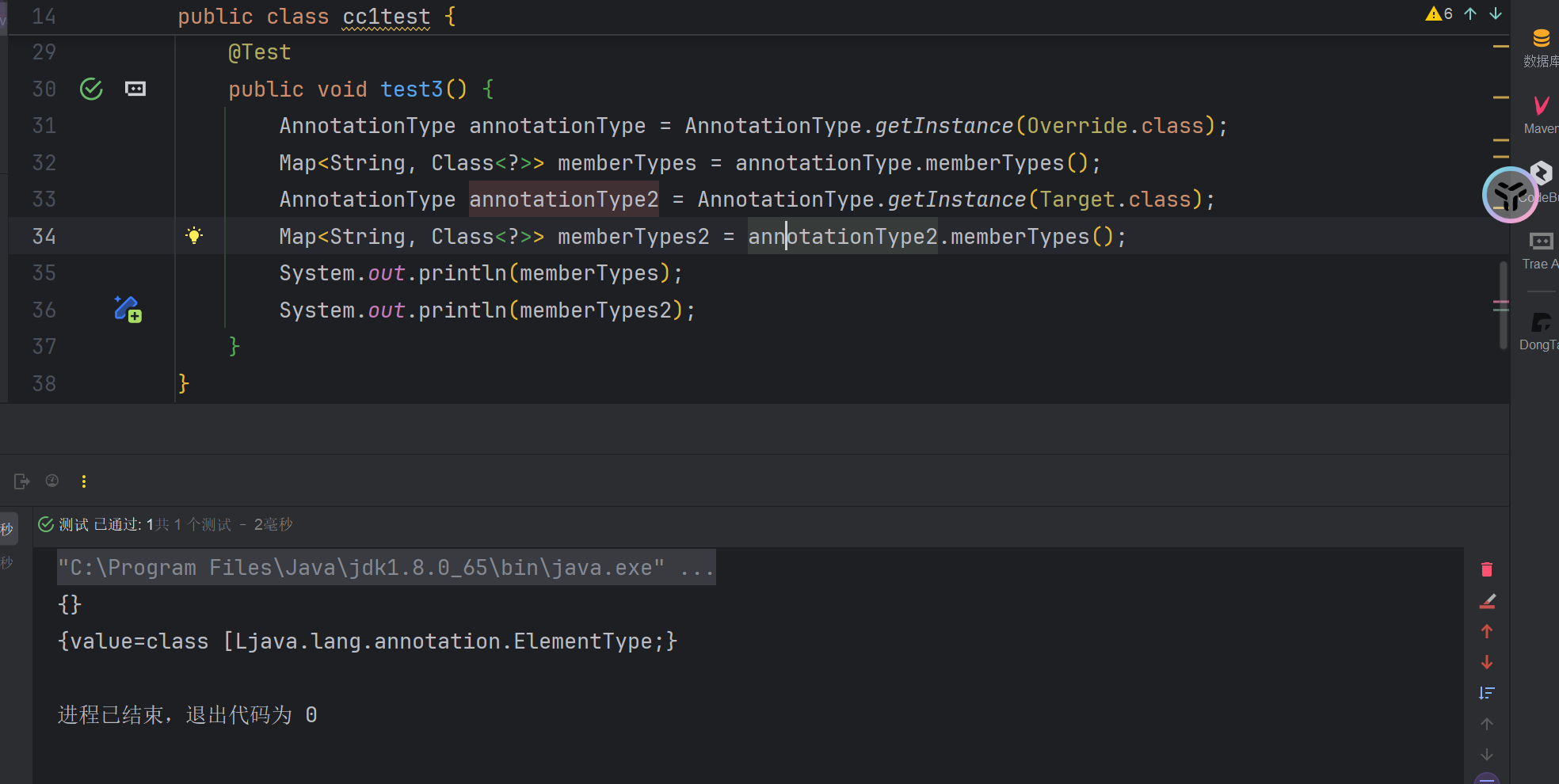Open the three-dot more options menu
This screenshot has width=1559, height=784.
click(x=84, y=481)
